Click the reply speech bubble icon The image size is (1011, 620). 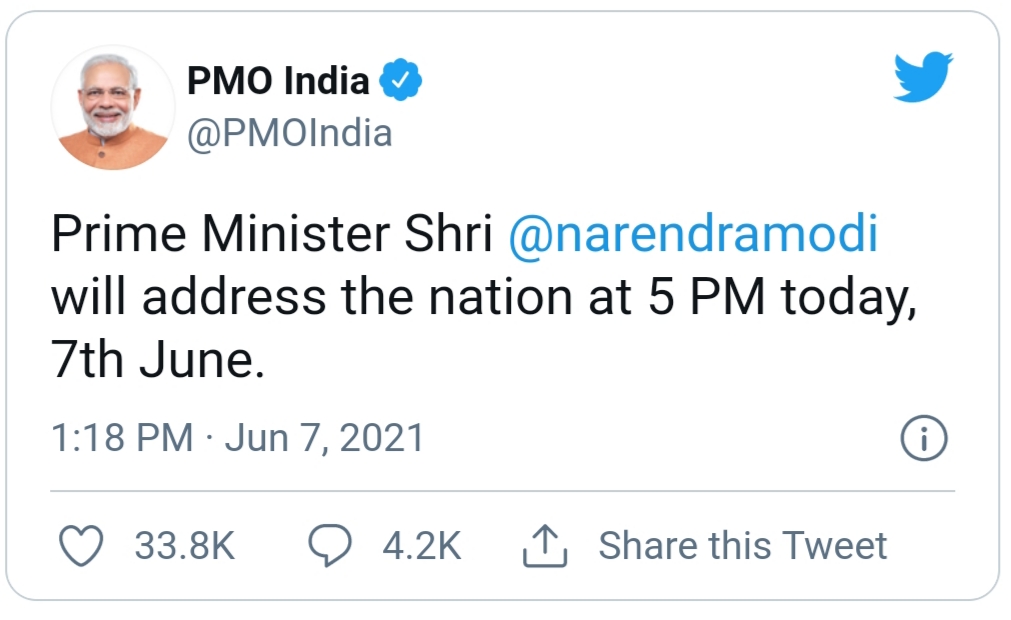pos(330,546)
